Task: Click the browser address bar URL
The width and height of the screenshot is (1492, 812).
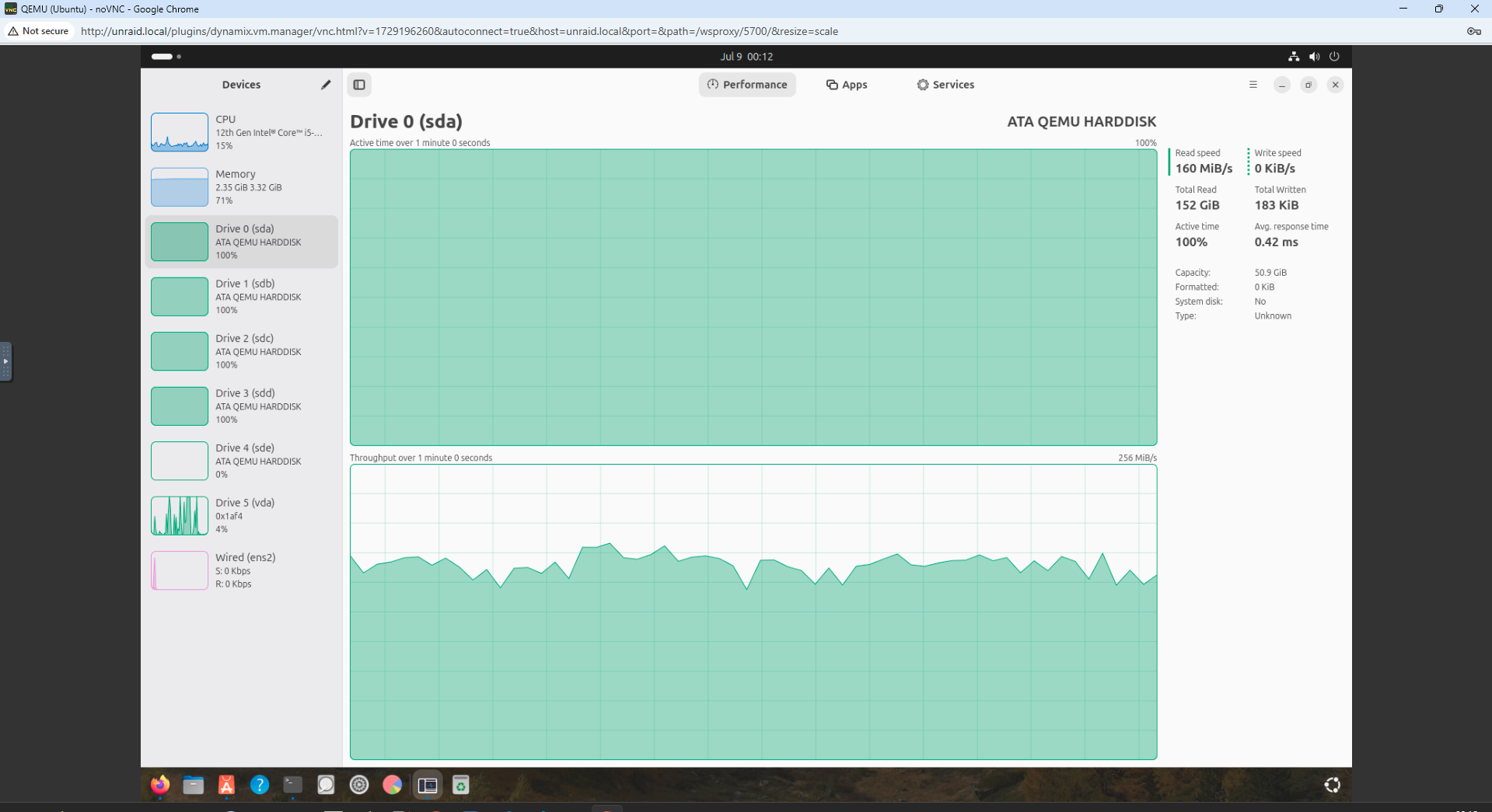Action: [x=459, y=32]
